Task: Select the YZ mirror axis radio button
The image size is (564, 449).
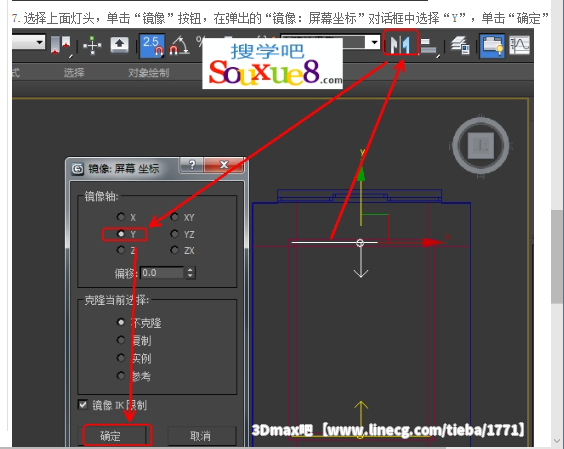Action: 174,234
